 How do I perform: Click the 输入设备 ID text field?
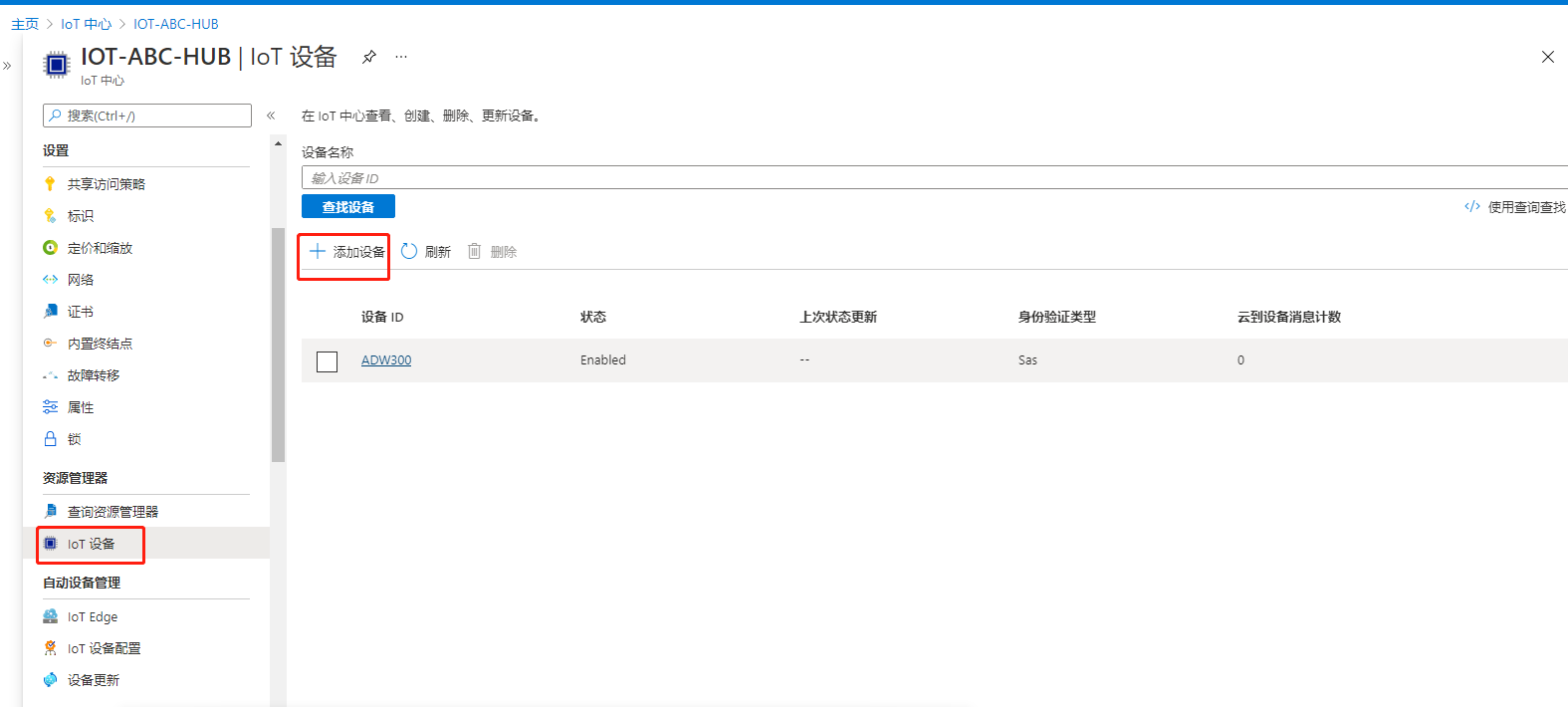click(x=934, y=177)
